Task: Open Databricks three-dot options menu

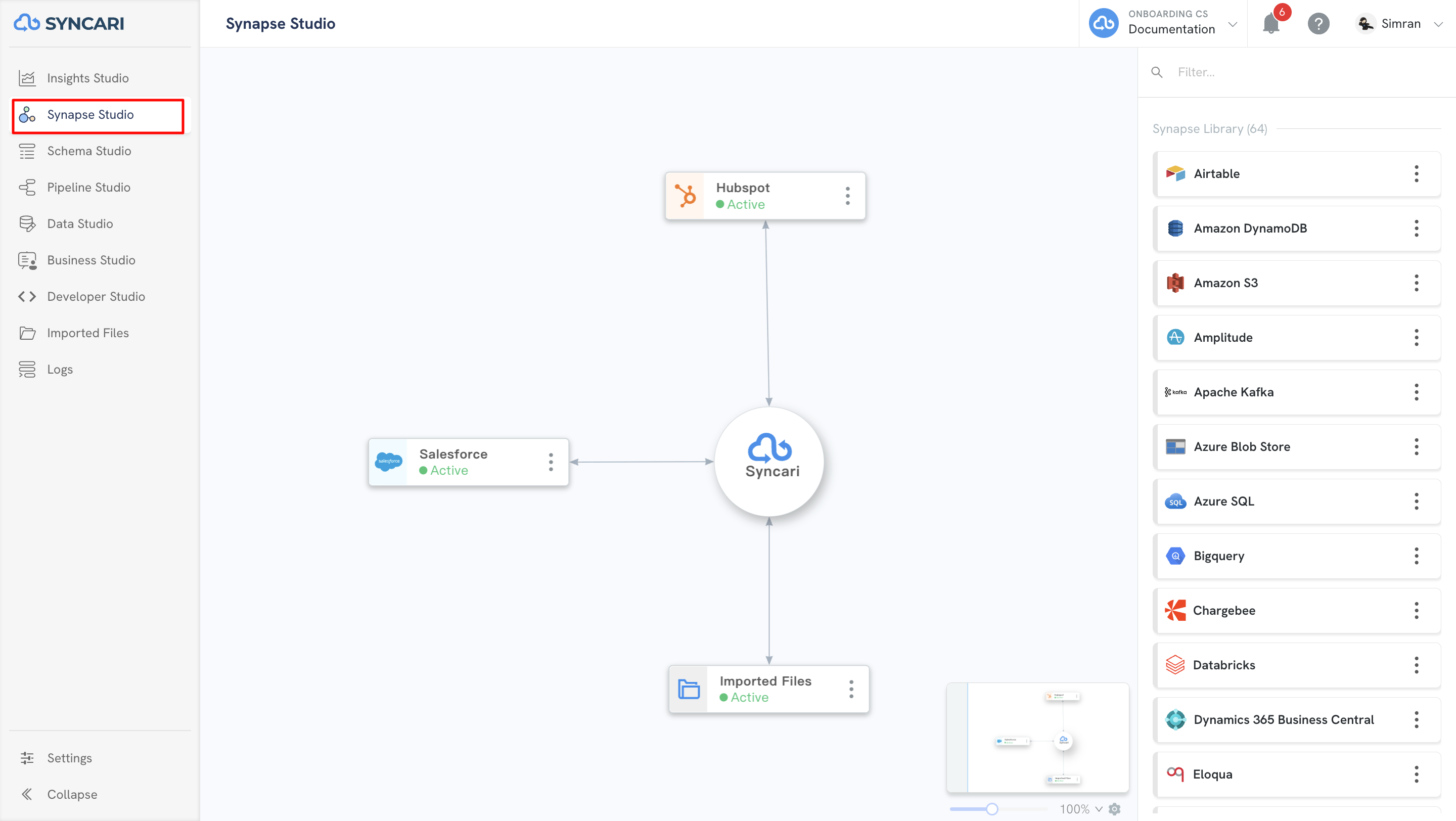Action: point(1417,665)
